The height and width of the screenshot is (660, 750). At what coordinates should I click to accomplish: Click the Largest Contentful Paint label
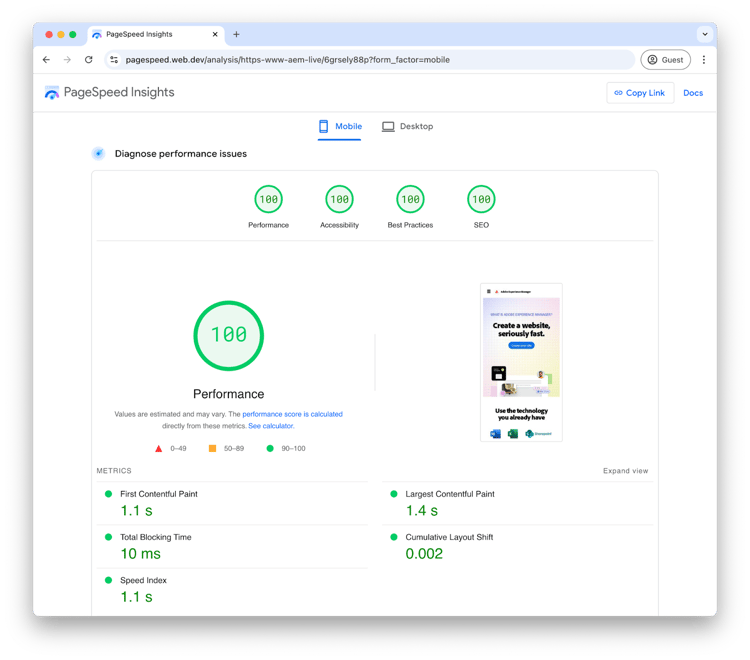click(x=450, y=494)
